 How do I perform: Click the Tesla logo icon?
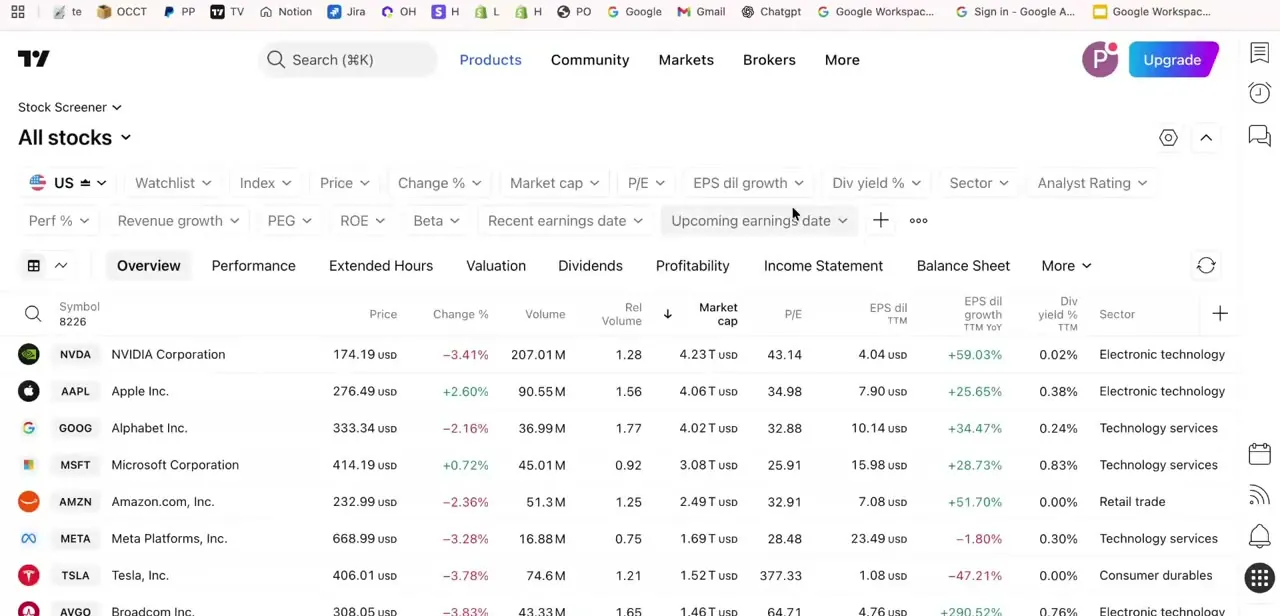coord(28,575)
